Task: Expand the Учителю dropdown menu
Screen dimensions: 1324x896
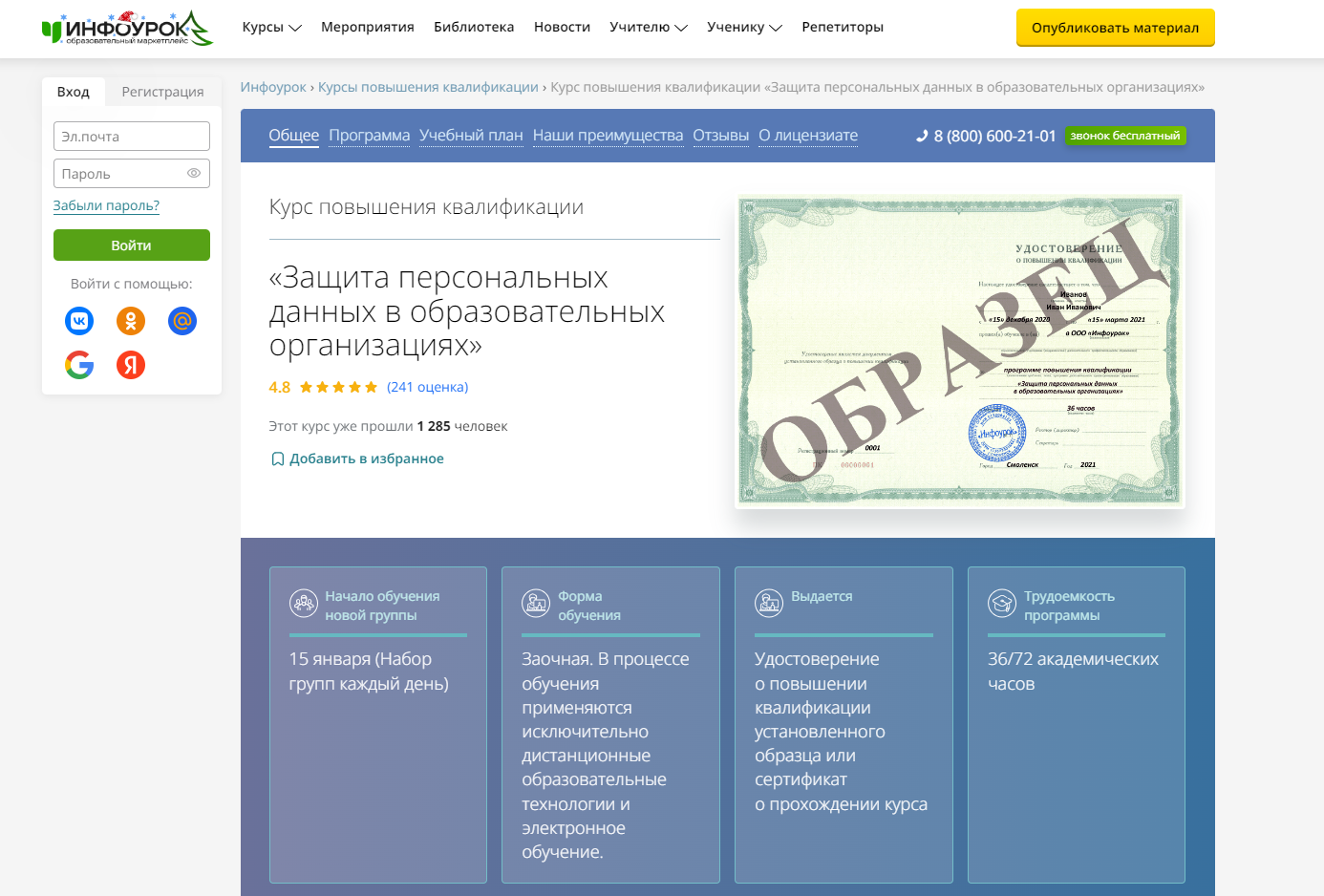Action: (649, 27)
